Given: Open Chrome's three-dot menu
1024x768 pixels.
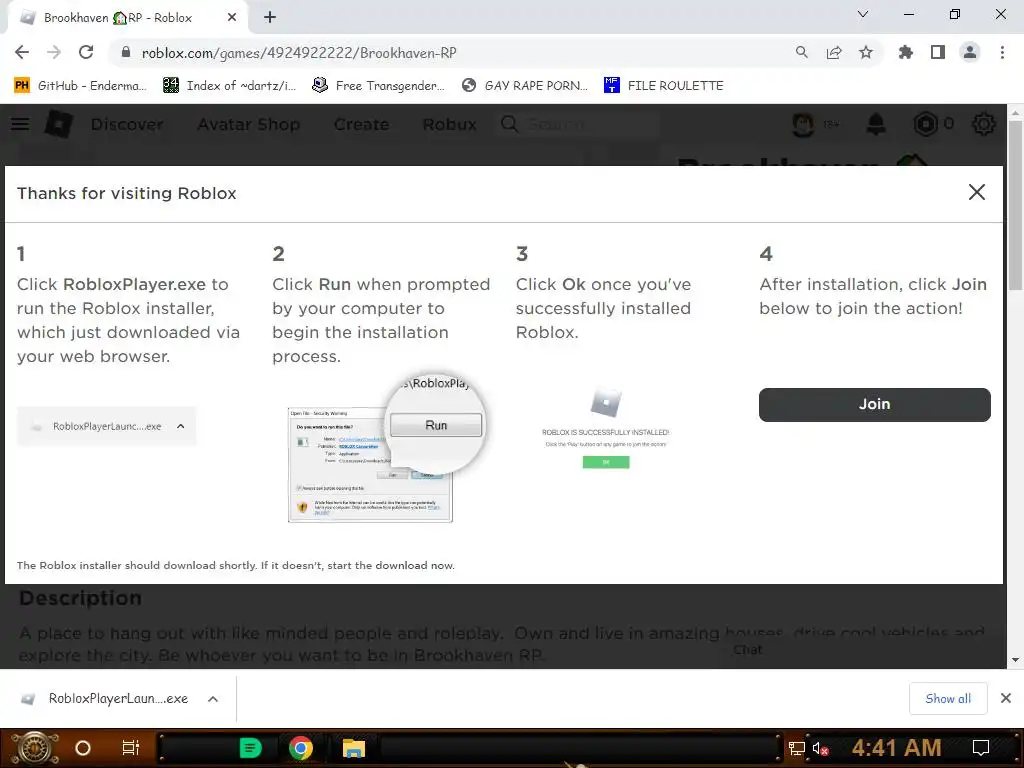Looking at the screenshot, I should [x=1002, y=52].
